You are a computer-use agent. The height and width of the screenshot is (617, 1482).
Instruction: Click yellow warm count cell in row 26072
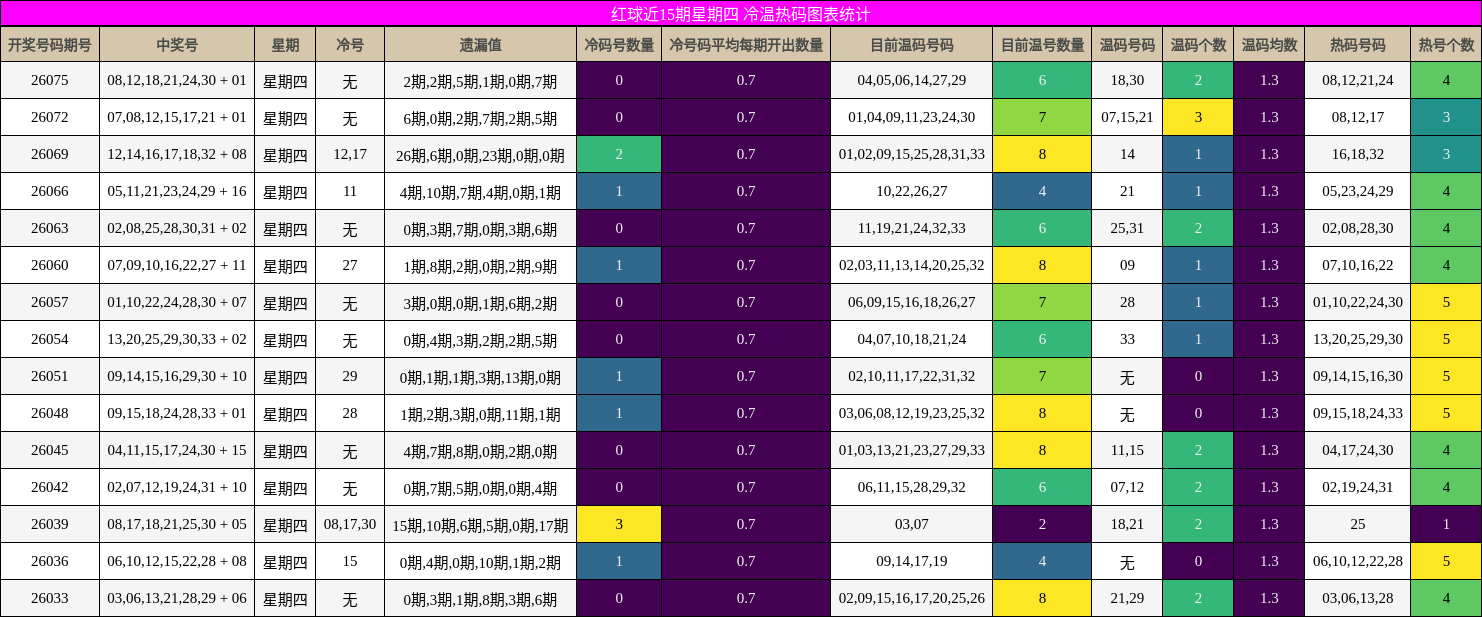click(1199, 117)
